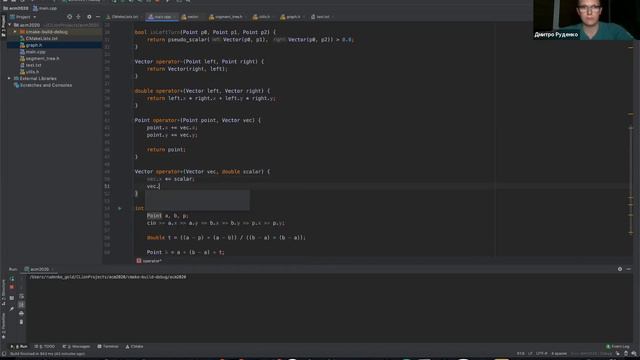Open the Terminal tool window button
Image resolution: width=640 pixels, height=360 pixels.
pyautogui.click(x=108, y=347)
